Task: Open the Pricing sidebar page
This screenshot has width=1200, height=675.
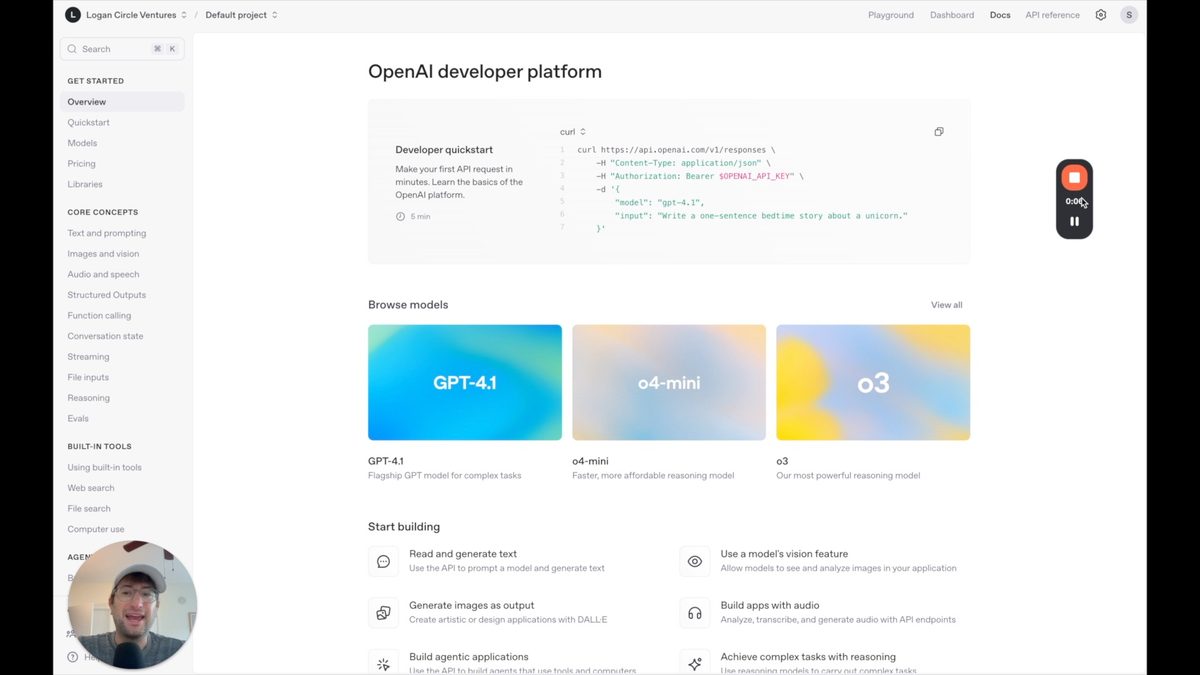Action: 82,164
